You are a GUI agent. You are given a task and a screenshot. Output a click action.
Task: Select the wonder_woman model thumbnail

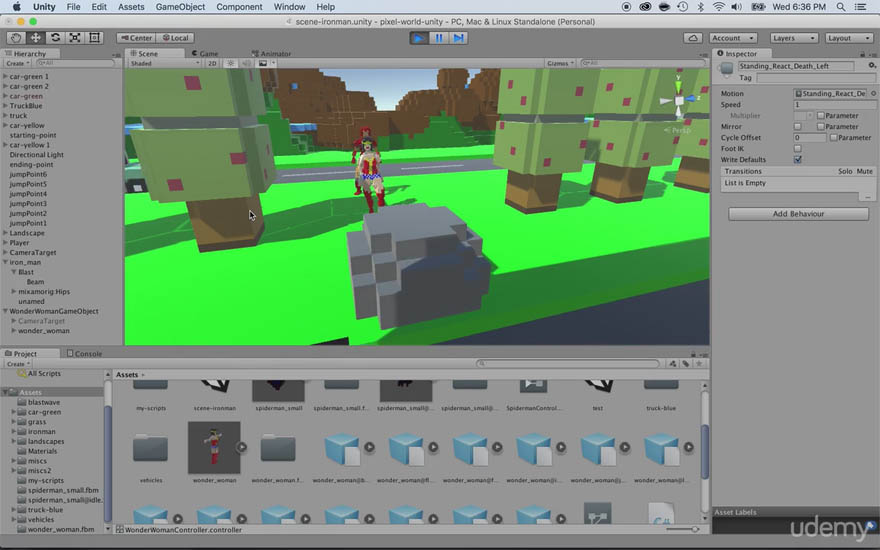[214, 448]
